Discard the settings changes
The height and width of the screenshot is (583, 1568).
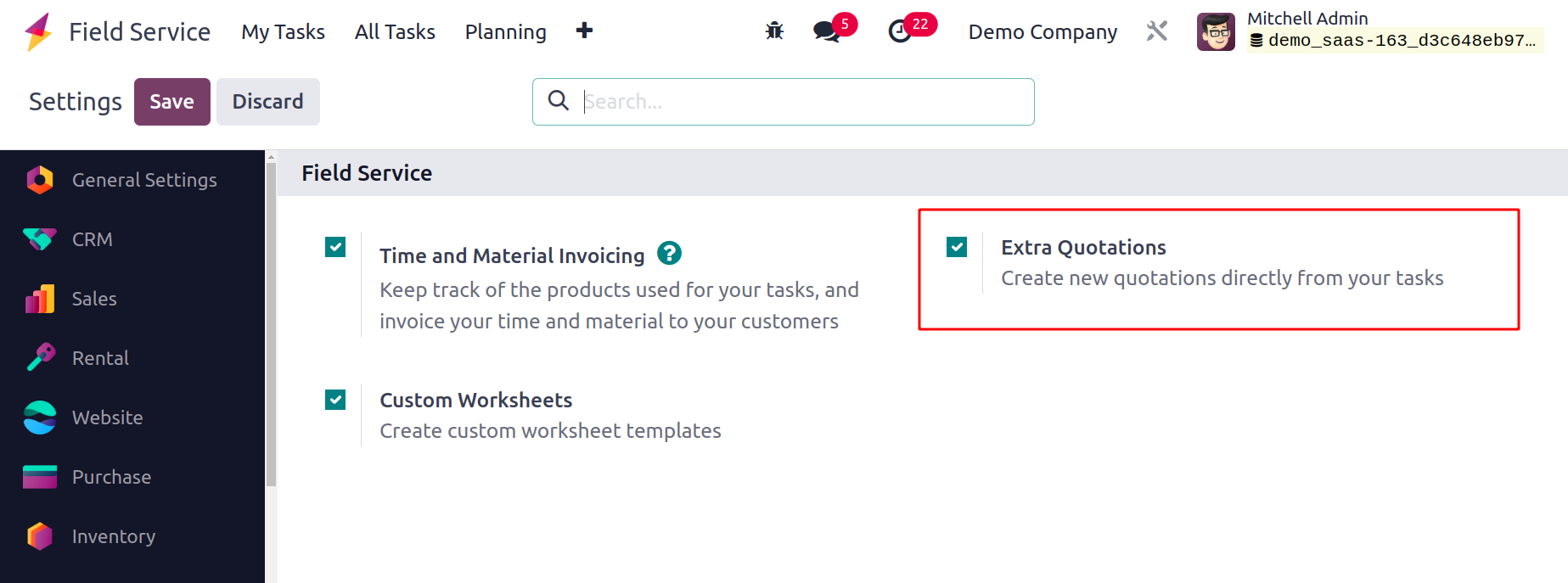[x=267, y=102]
